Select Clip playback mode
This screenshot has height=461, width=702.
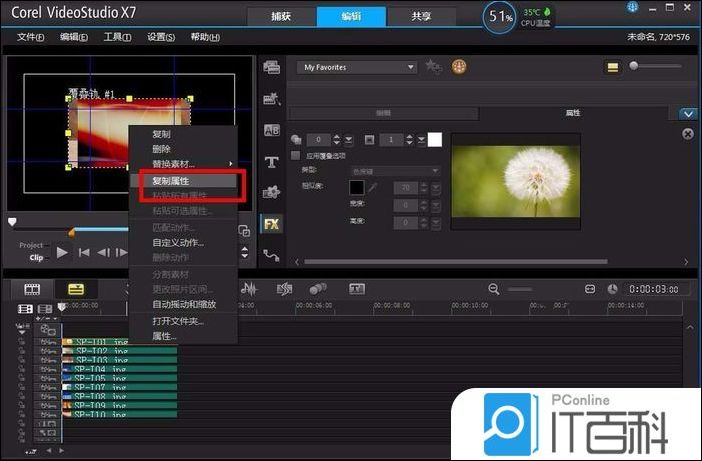[36, 257]
